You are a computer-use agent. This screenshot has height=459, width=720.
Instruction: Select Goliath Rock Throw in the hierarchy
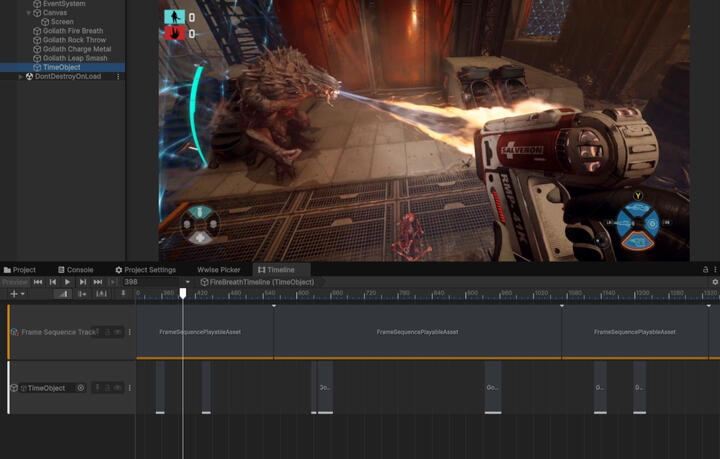point(74,40)
